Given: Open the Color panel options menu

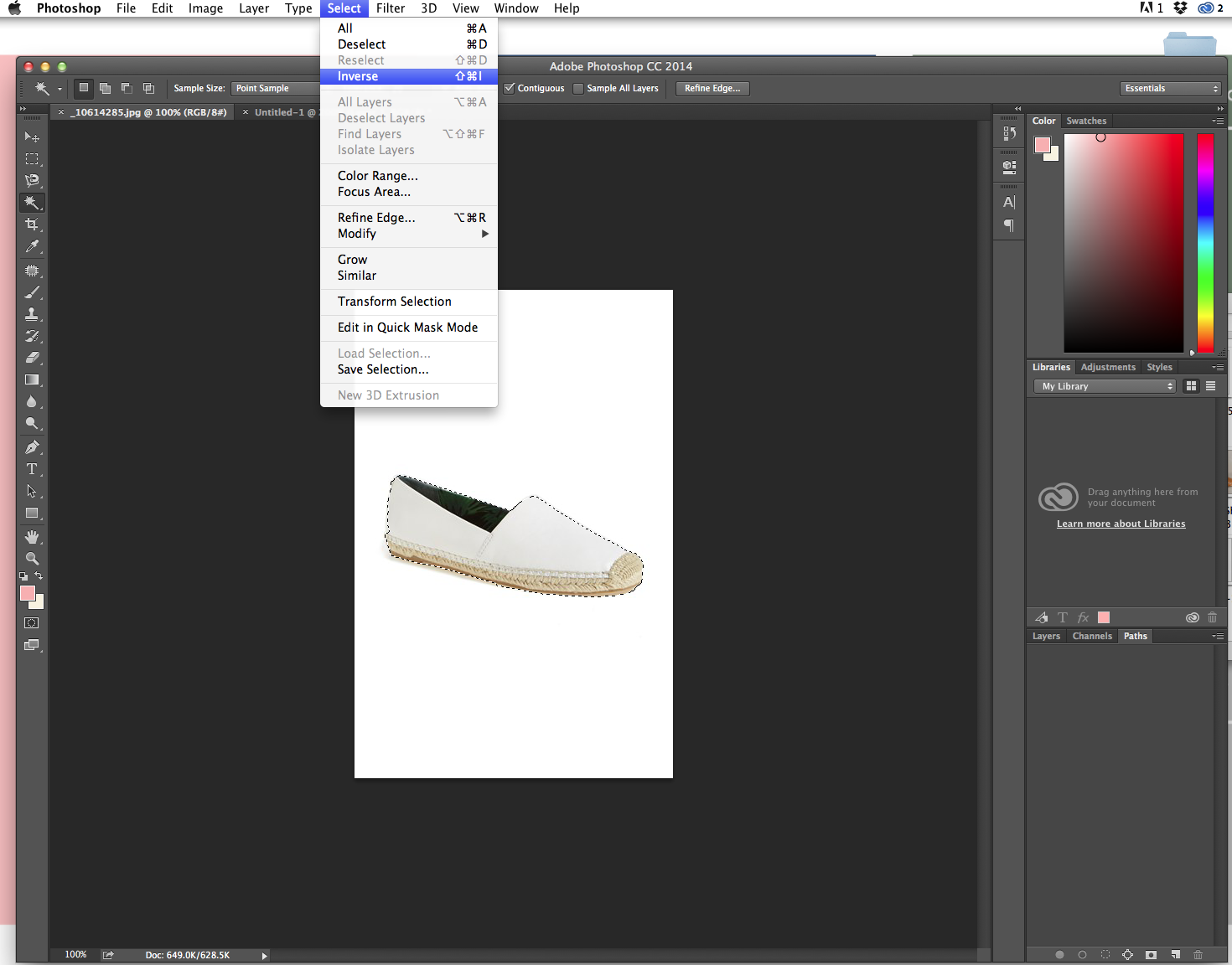Looking at the screenshot, I should tap(1218, 121).
